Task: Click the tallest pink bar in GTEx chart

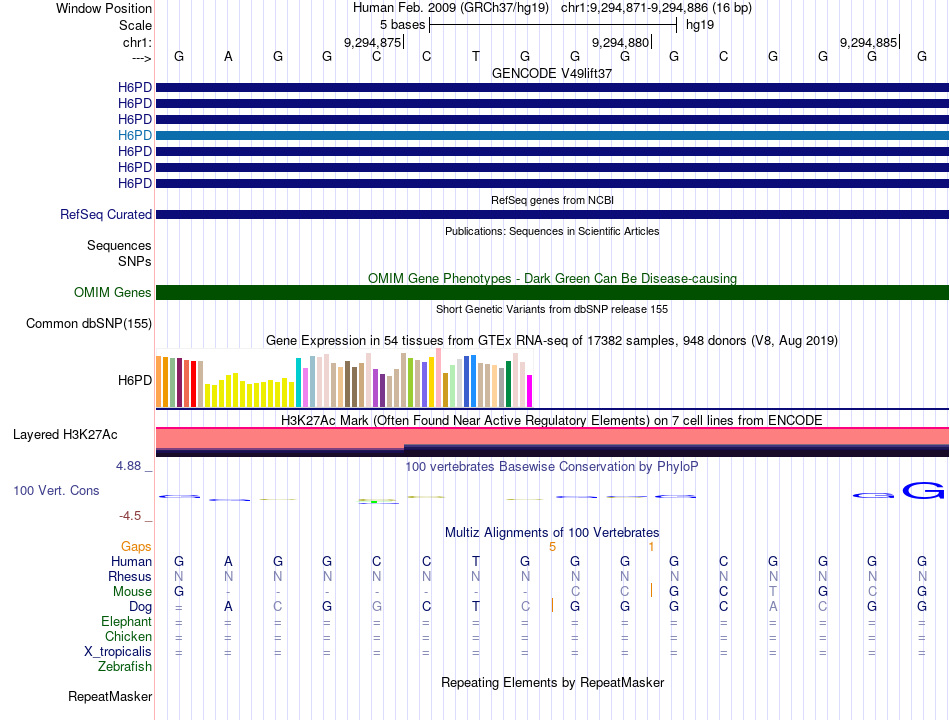Action: click(438, 378)
